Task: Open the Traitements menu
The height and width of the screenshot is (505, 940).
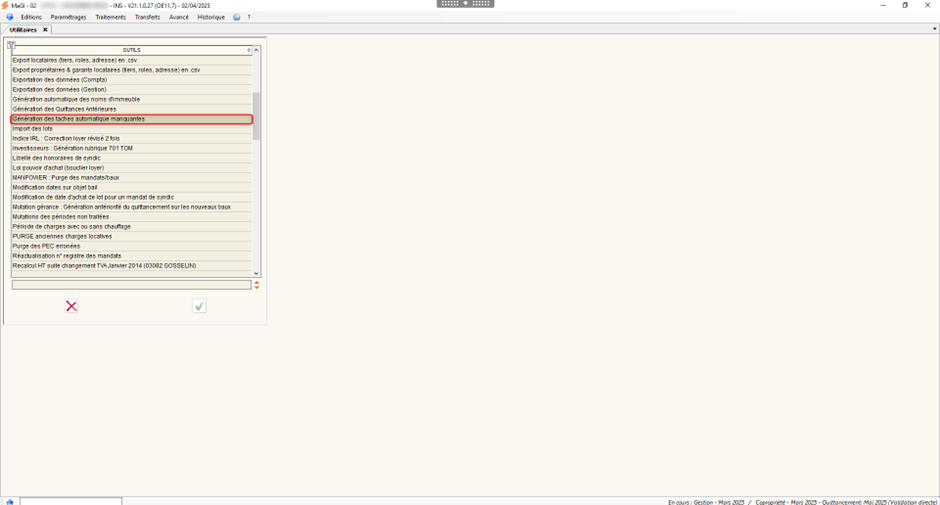Action: click(x=110, y=17)
